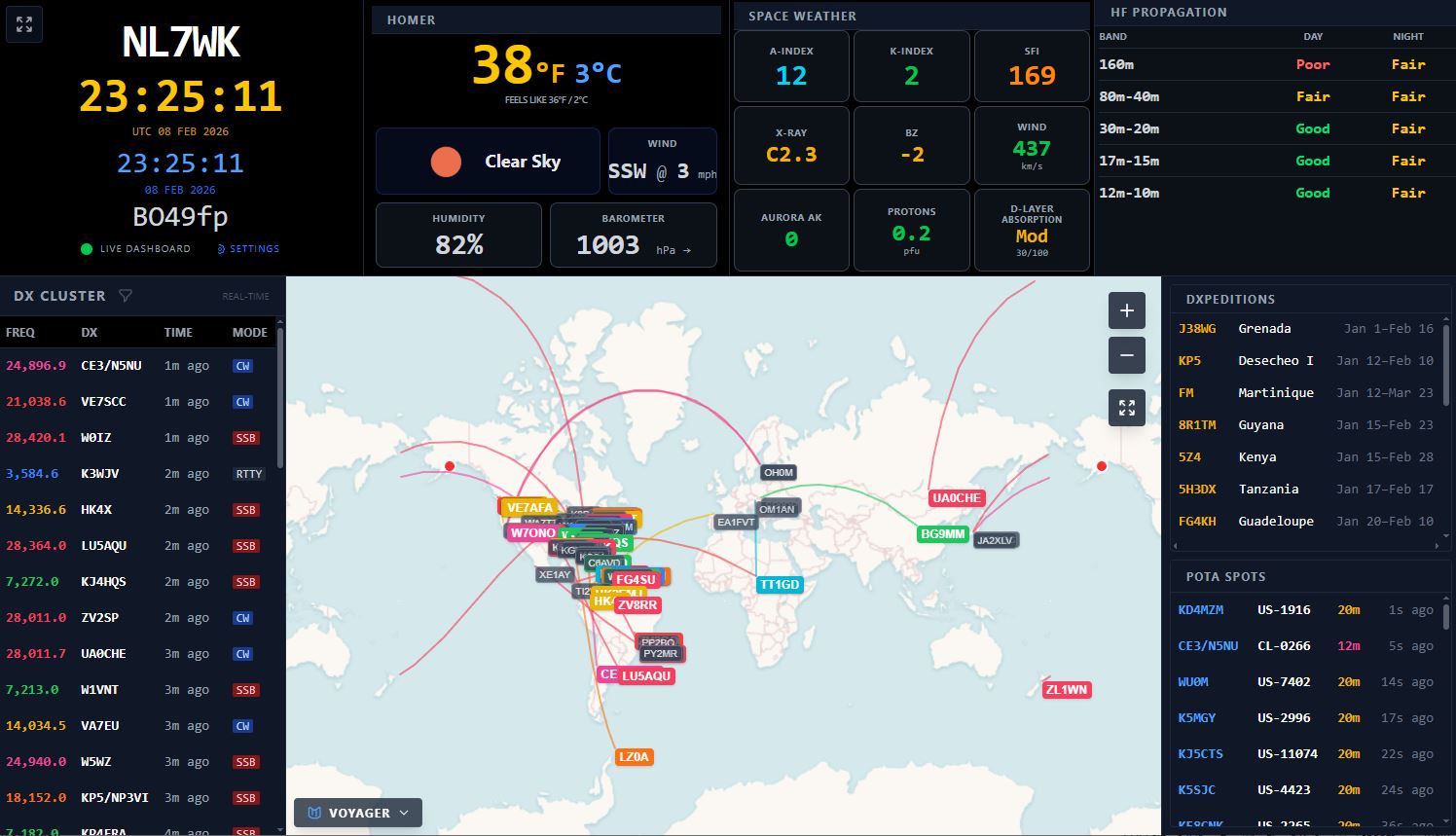Screen dimensions: 1456x836
Task: Select CE3/N5NU POTA spot CL-0266
Action: tap(1305, 646)
